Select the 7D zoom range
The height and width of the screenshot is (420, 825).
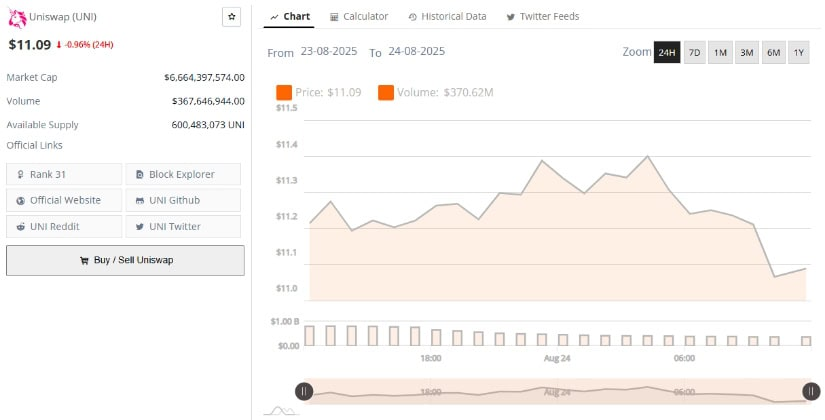[x=695, y=52]
